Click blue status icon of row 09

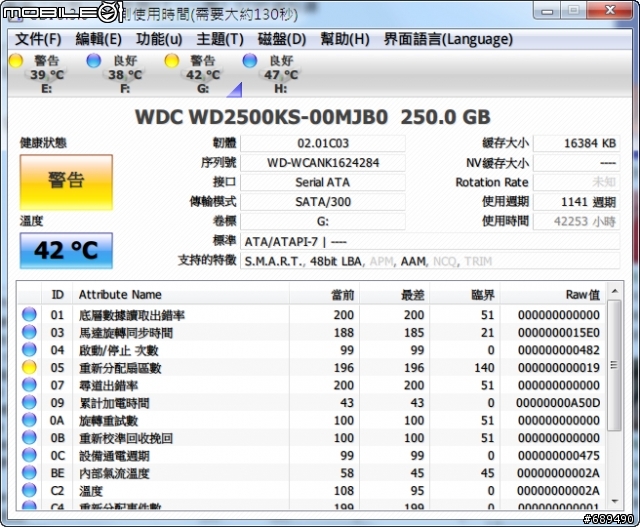point(29,402)
